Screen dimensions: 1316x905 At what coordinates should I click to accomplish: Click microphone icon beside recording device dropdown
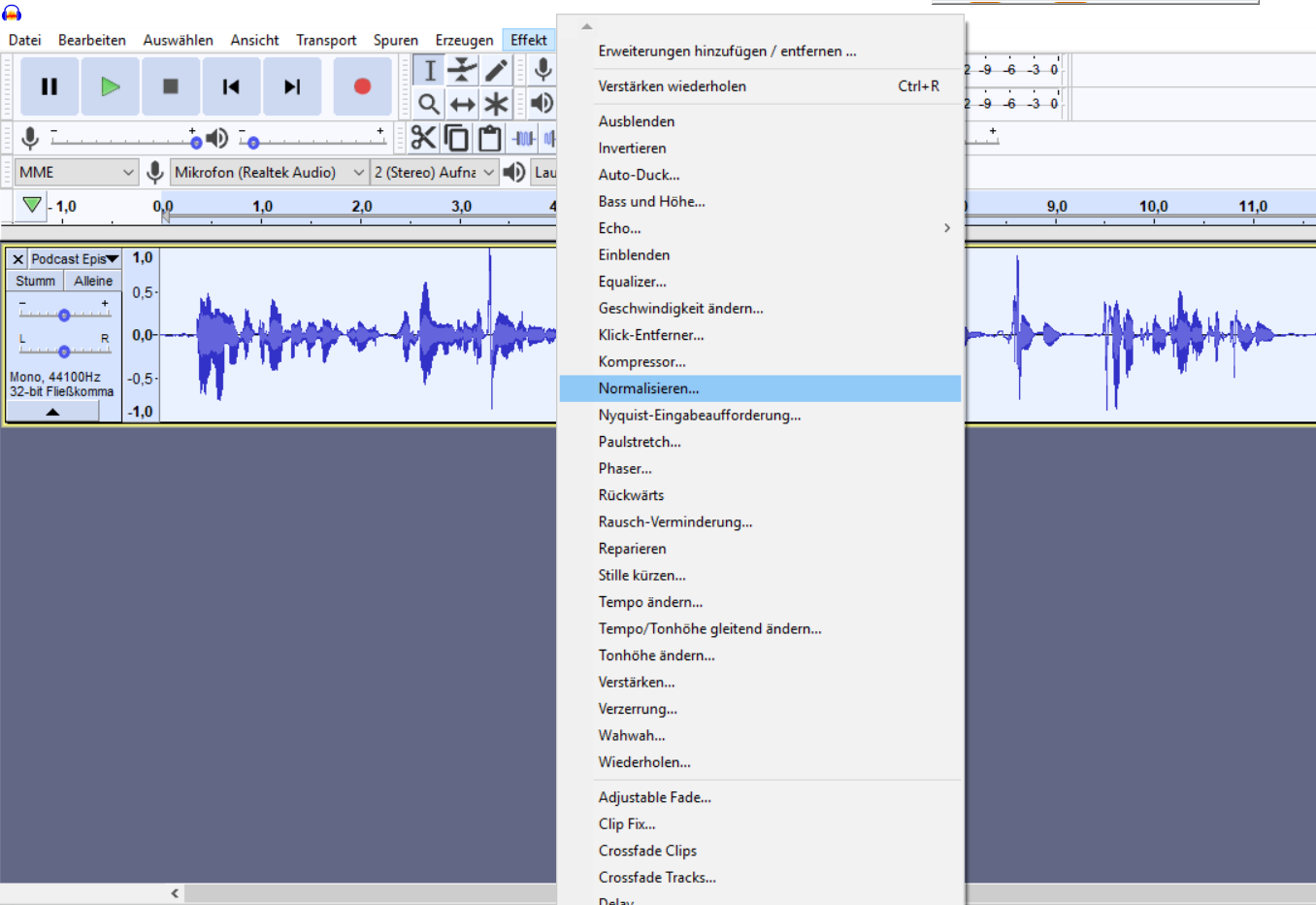point(154,173)
